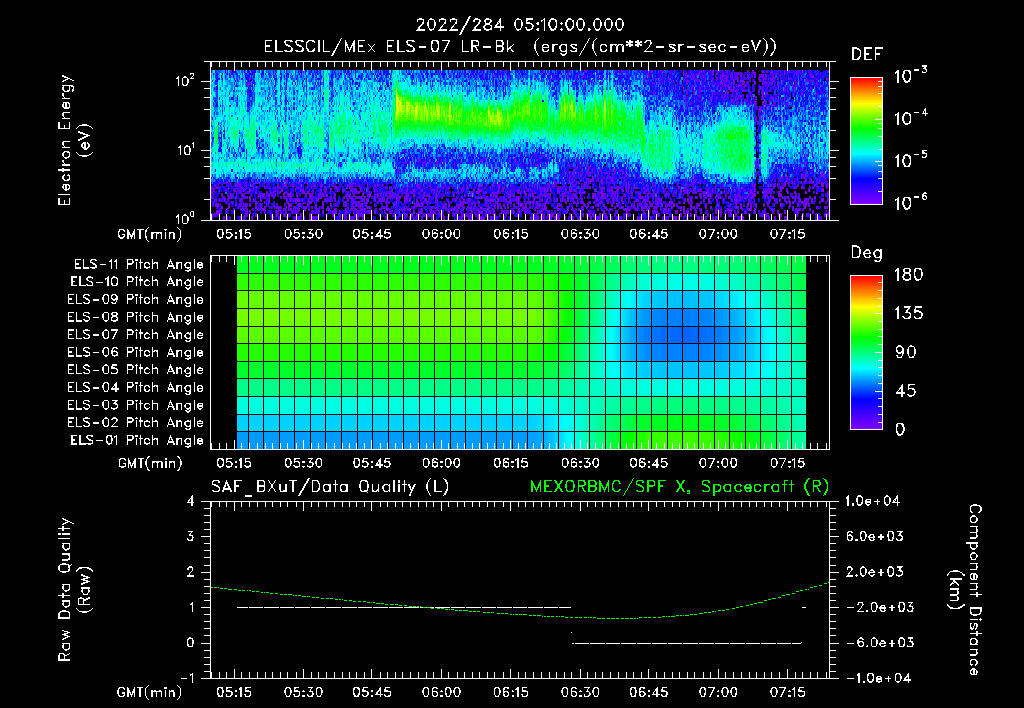This screenshot has height=708, width=1024.
Task: Click the Electron Energy (eV) axis label
Action: pos(74,140)
